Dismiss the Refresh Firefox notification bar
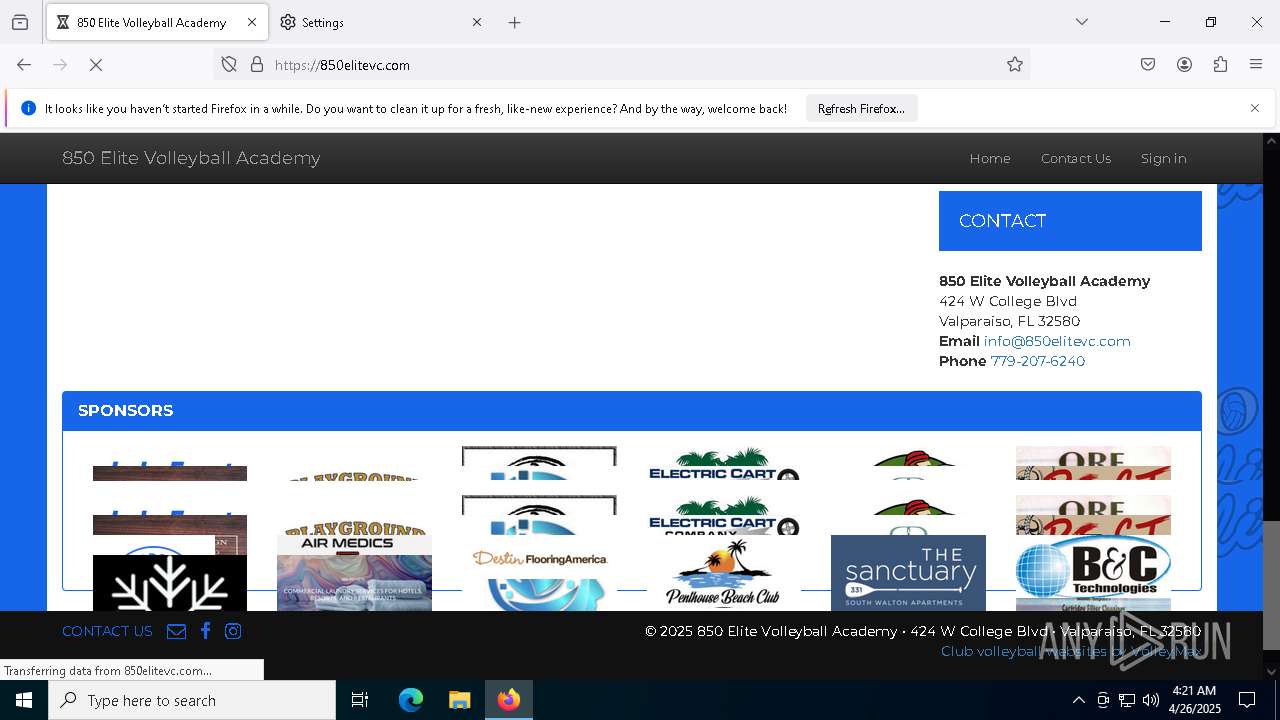 pos(1255,108)
